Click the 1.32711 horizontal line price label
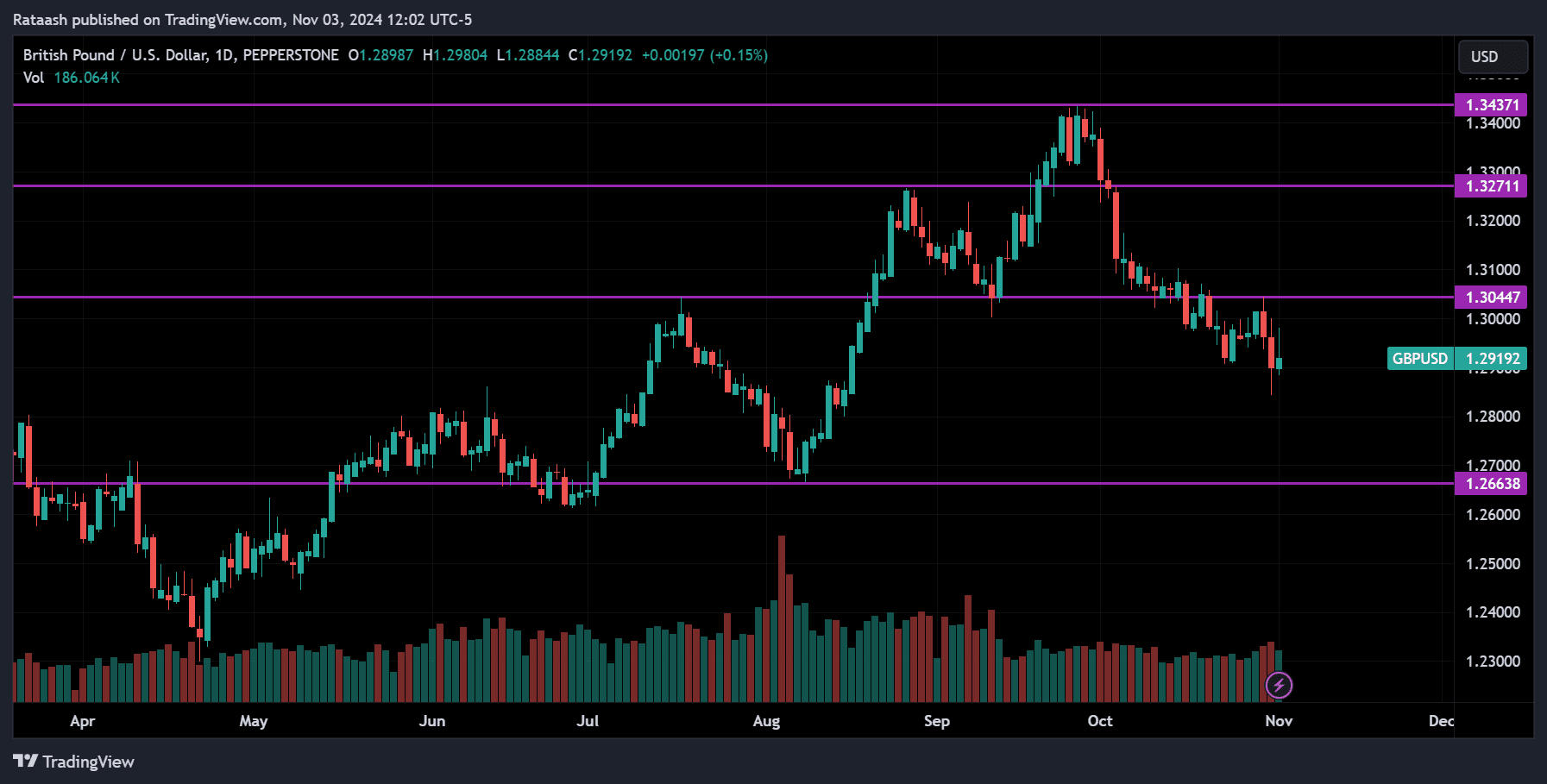 [1491, 186]
